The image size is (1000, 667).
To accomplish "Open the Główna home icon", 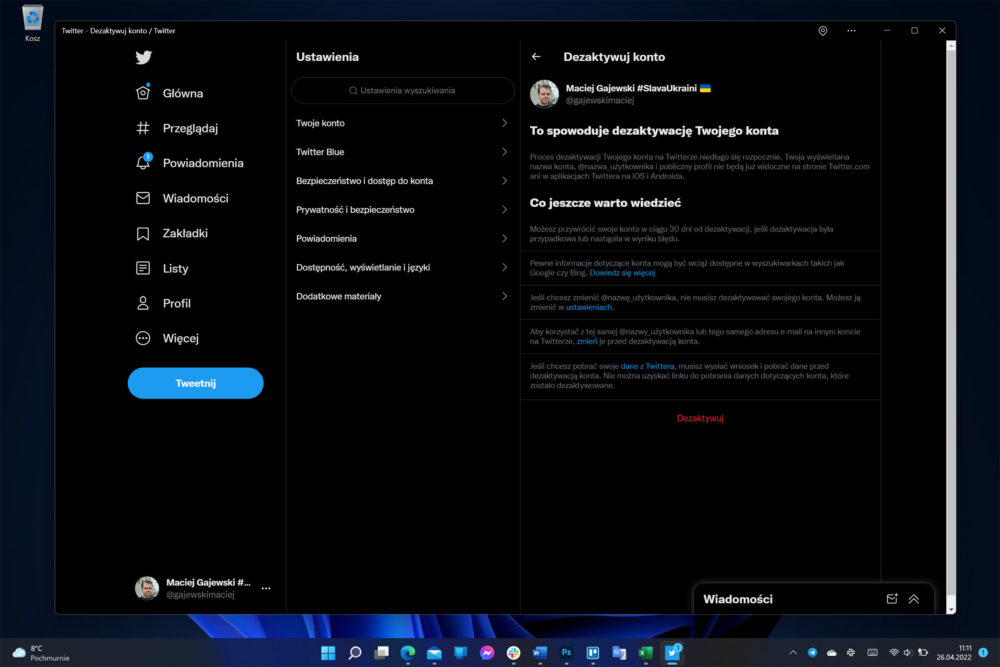I will (x=143, y=92).
